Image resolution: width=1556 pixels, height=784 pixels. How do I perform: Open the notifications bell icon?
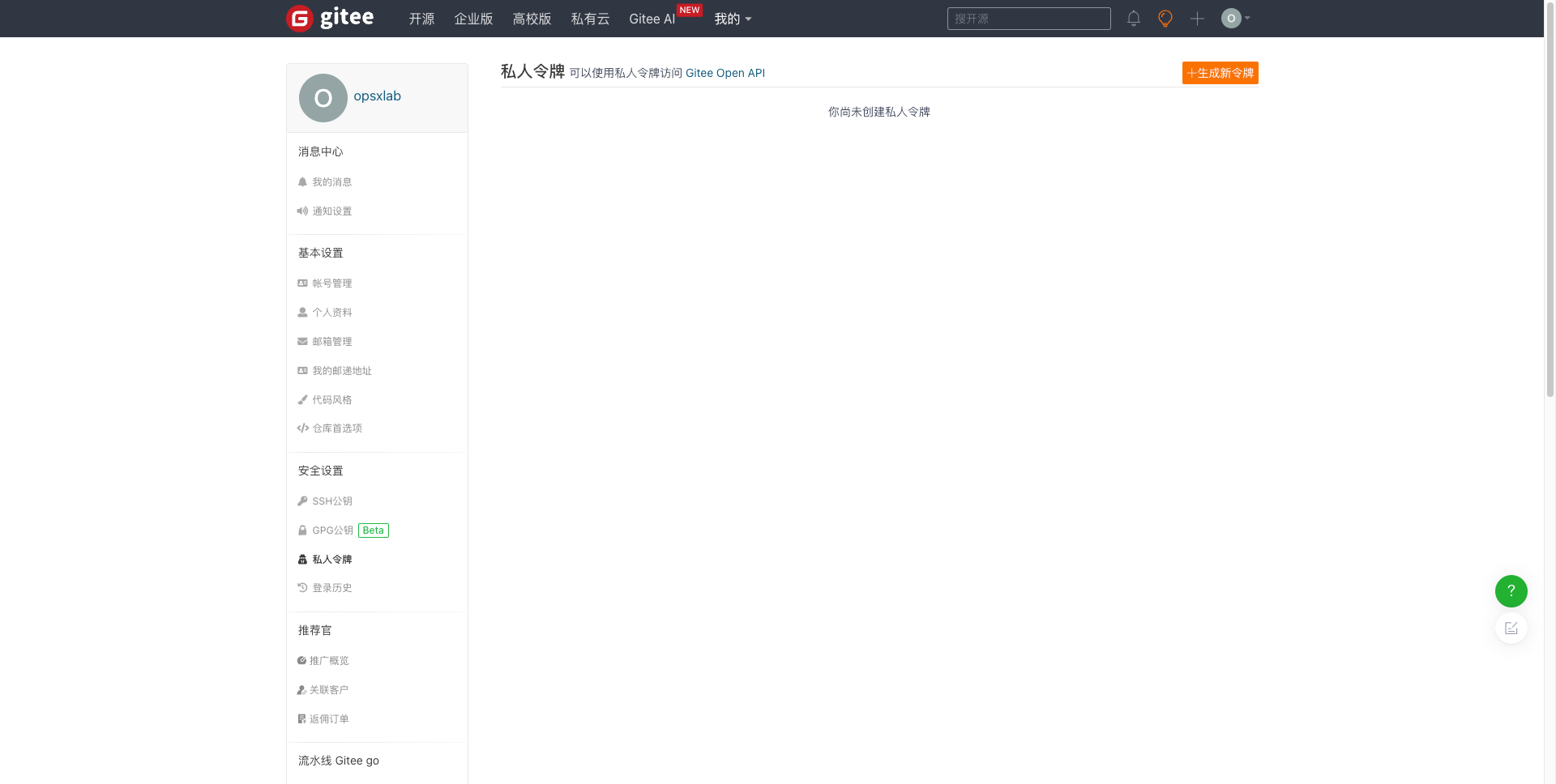tap(1134, 18)
